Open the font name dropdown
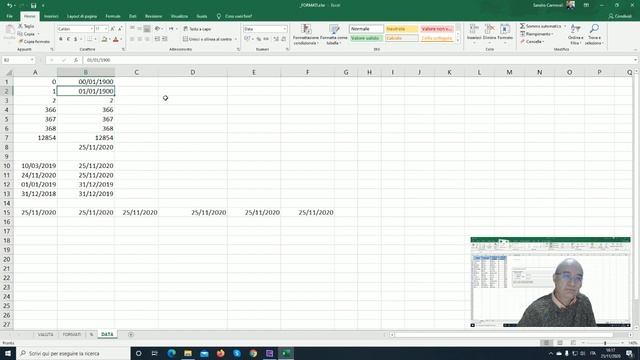 click(91, 29)
